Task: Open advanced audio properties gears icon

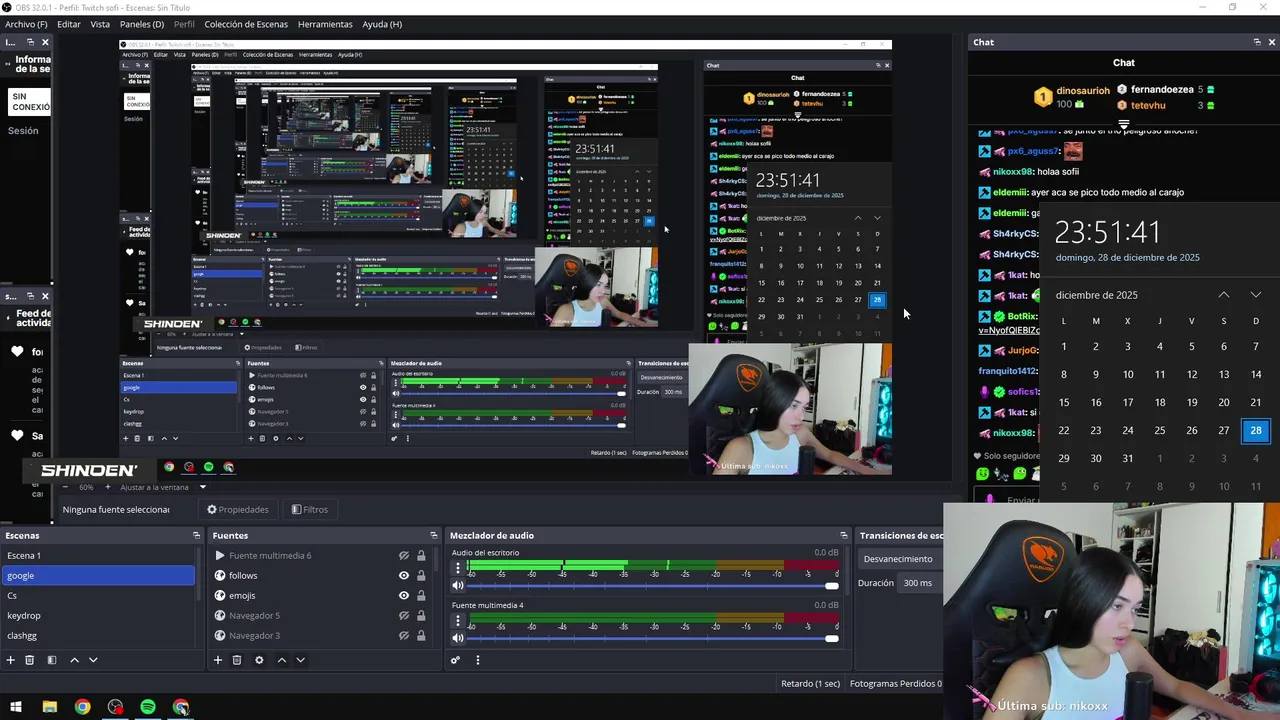Action: tap(455, 660)
